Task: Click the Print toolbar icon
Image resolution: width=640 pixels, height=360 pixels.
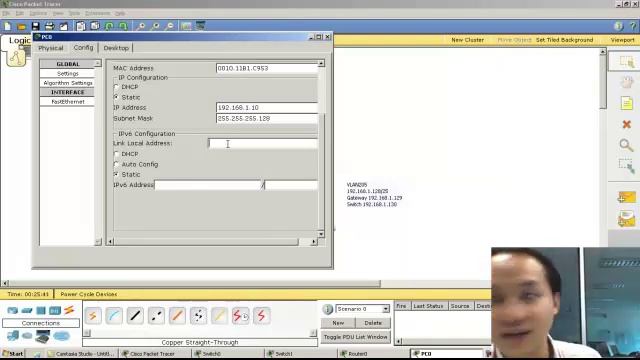Action: [49, 27]
